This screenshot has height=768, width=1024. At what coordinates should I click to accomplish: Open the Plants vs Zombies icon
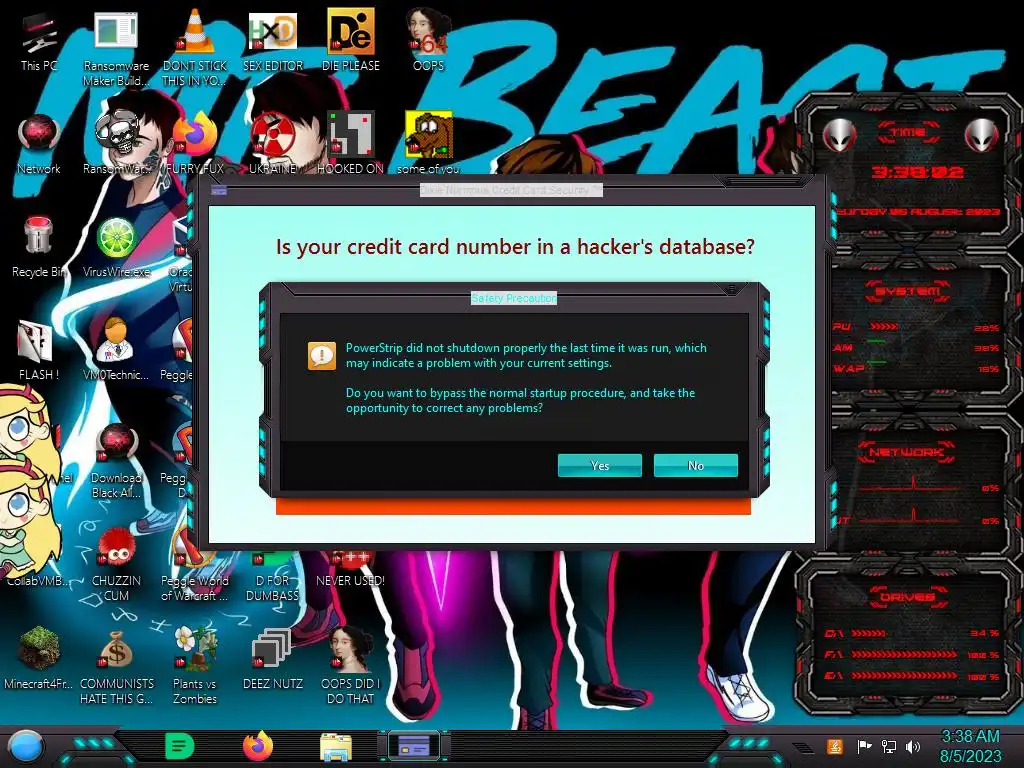click(195, 666)
